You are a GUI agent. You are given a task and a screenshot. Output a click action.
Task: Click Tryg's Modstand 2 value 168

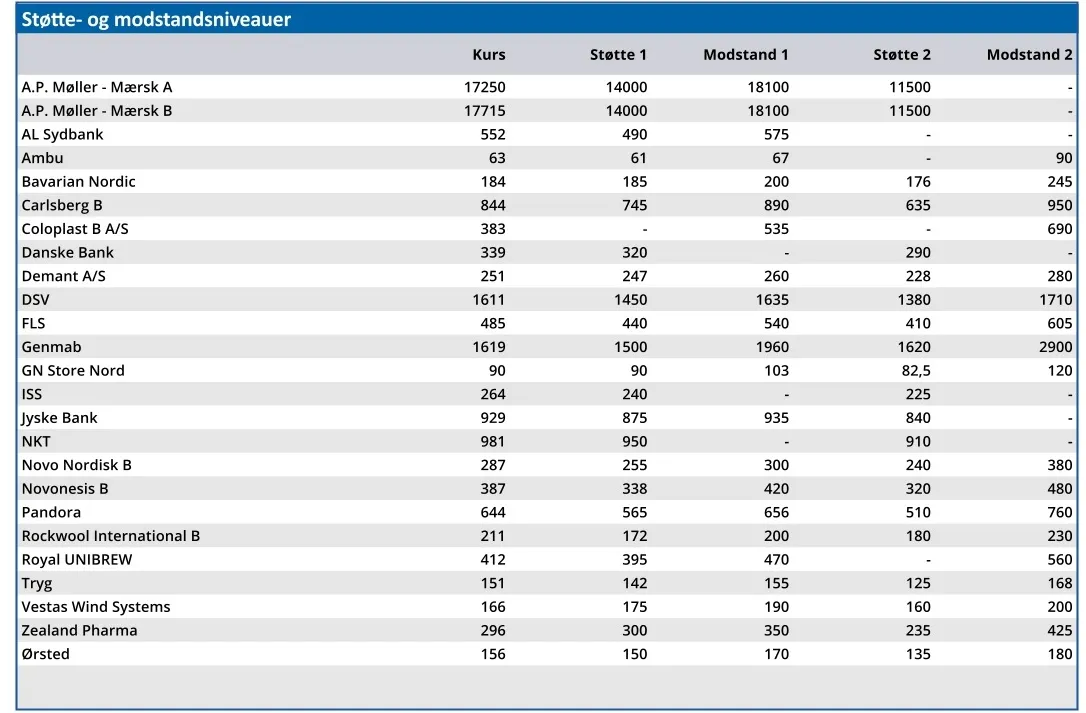point(1060,583)
